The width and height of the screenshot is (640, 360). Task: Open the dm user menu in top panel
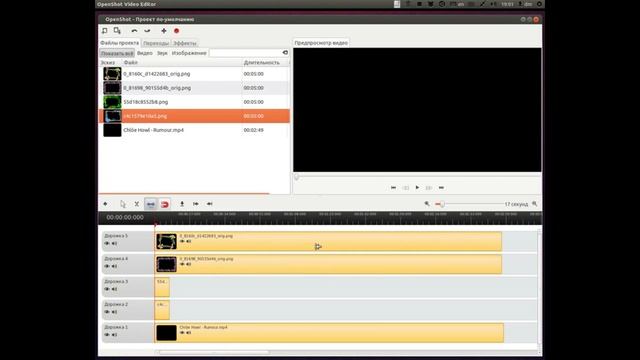point(526,4)
